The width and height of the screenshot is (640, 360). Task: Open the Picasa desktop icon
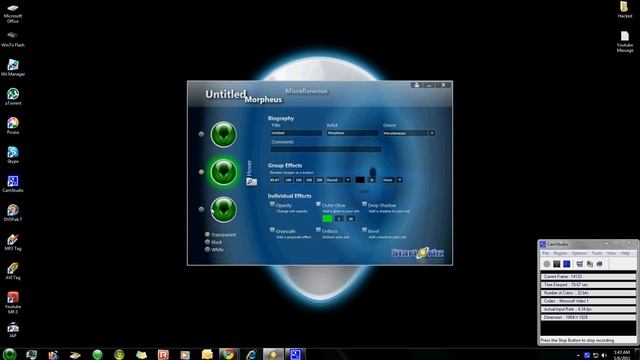(x=13, y=126)
